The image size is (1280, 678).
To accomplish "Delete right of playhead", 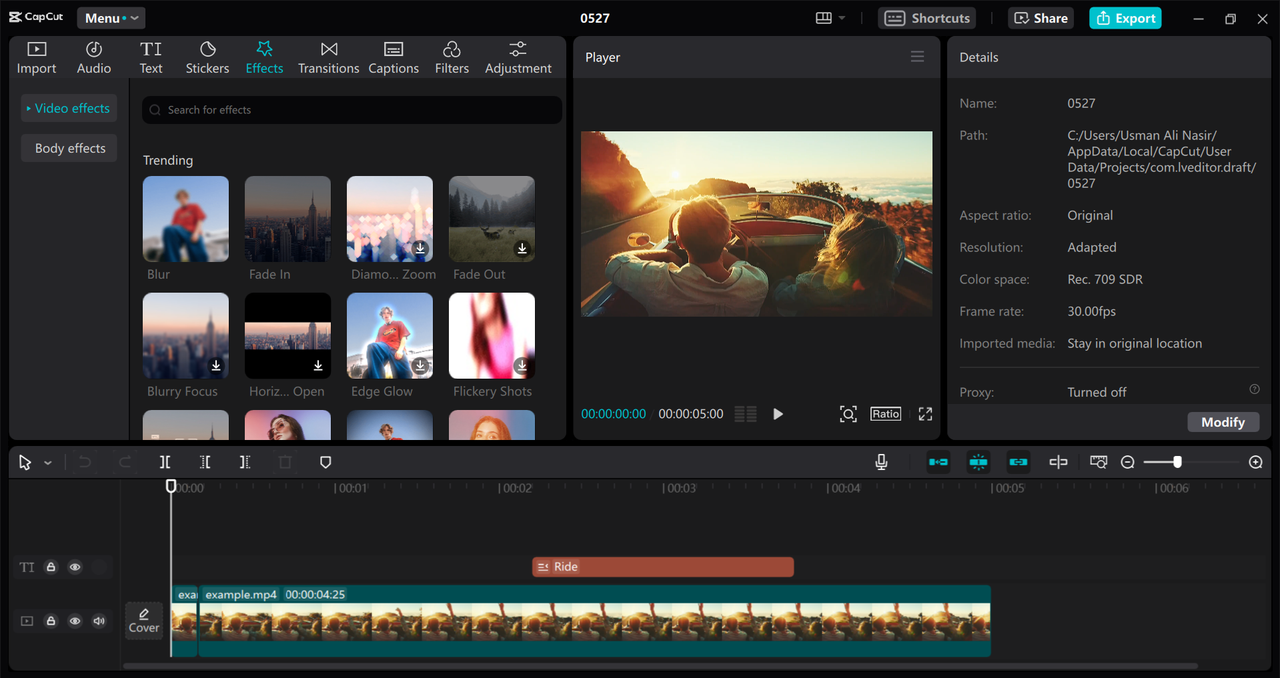I will 245,462.
